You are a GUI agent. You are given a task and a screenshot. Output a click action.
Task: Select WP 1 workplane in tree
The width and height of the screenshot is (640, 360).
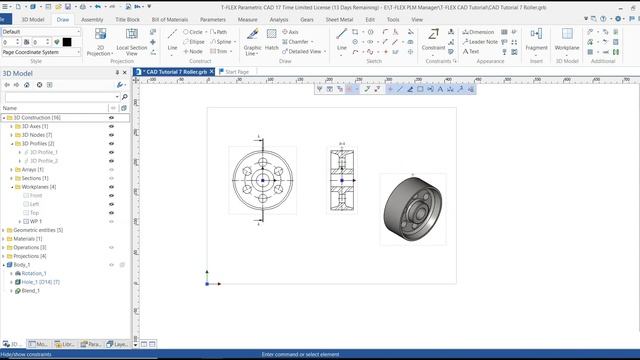coord(36,222)
